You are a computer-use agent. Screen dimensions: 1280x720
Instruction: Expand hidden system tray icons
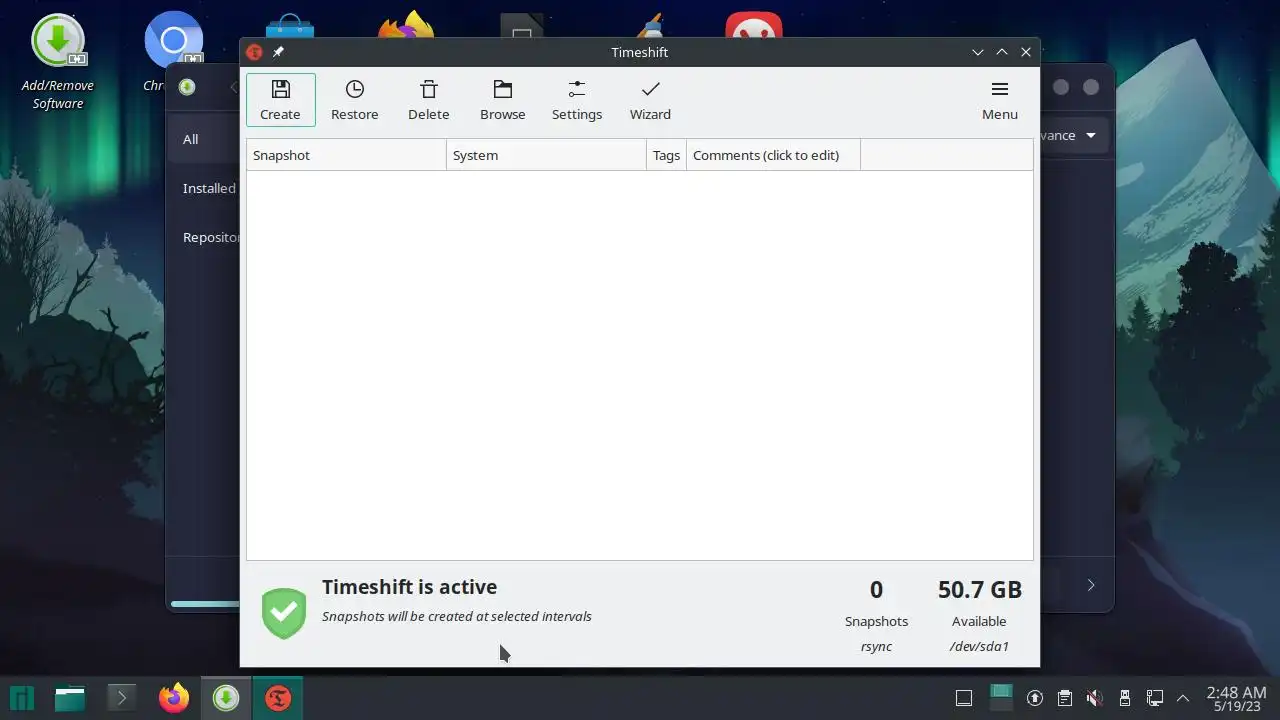(x=1183, y=698)
